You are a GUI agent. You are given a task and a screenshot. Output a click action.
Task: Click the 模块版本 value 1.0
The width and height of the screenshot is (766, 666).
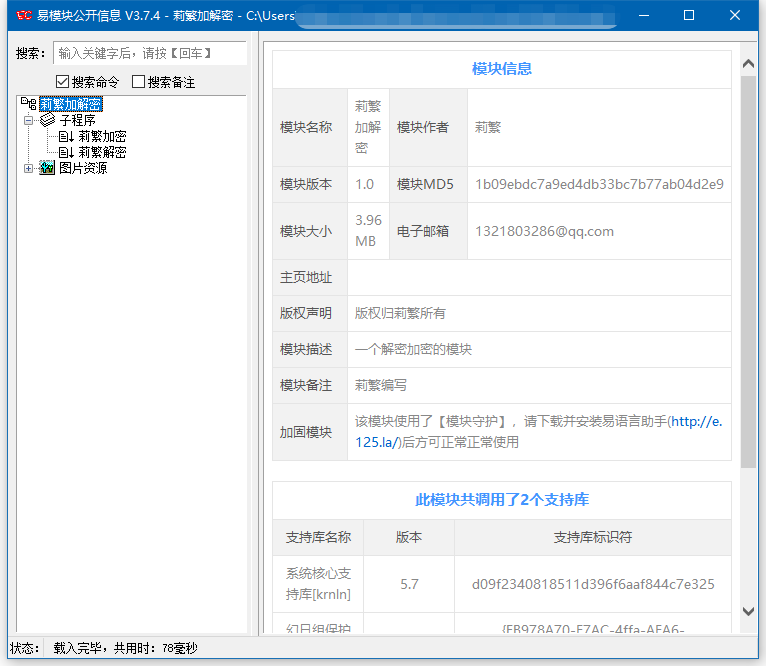[364, 184]
